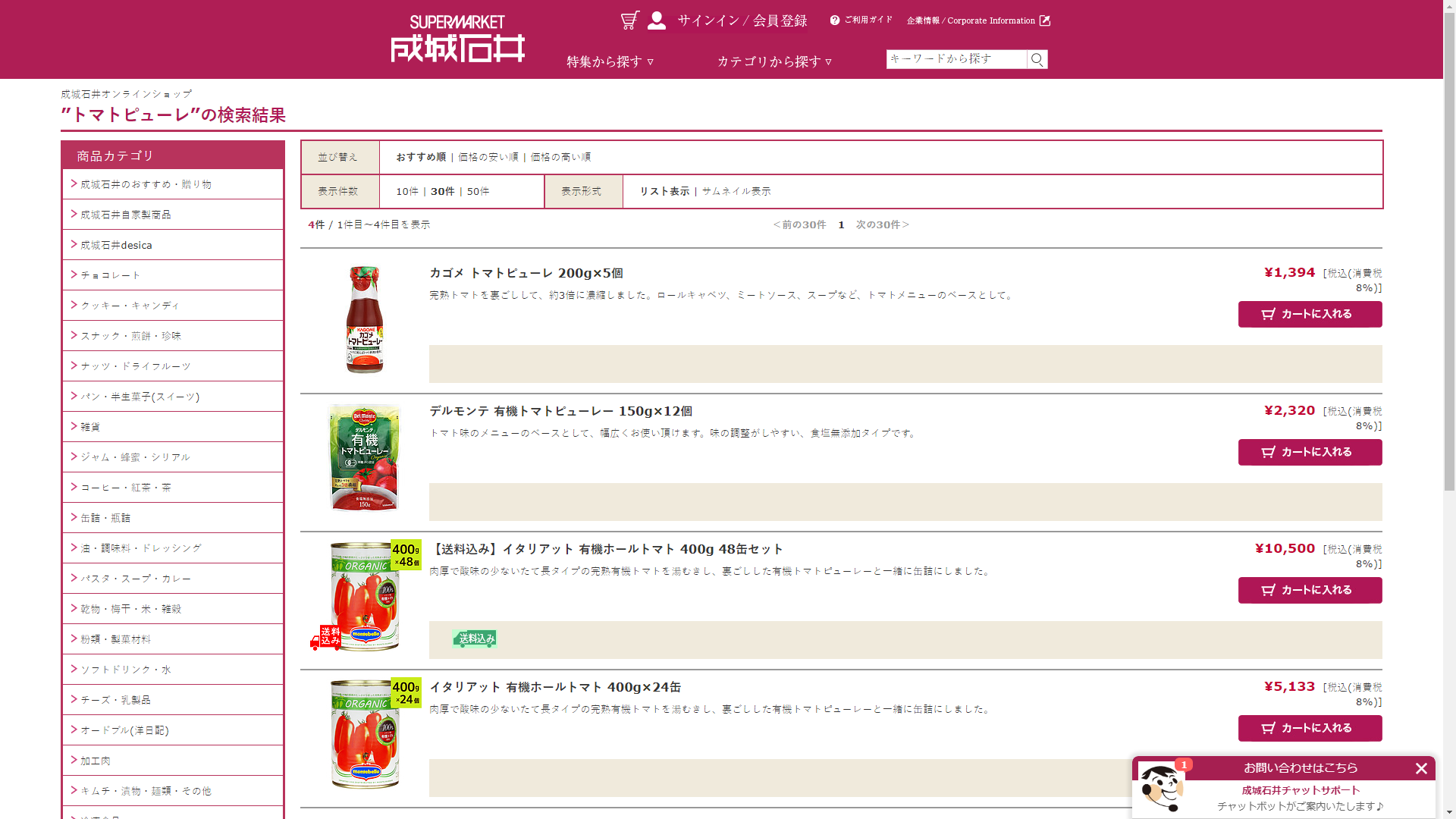1456x819 pixels.
Task: Expand the カテゴリから探す dropdown menu
Action: (x=774, y=61)
